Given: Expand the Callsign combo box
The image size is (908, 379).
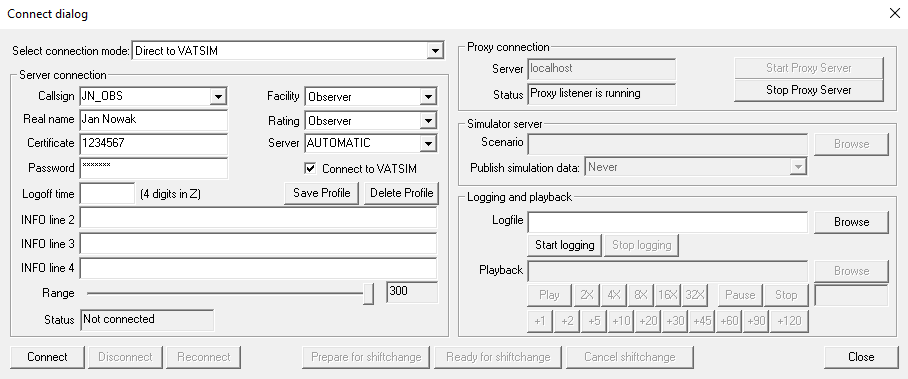Looking at the screenshot, I should [x=218, y=97].
